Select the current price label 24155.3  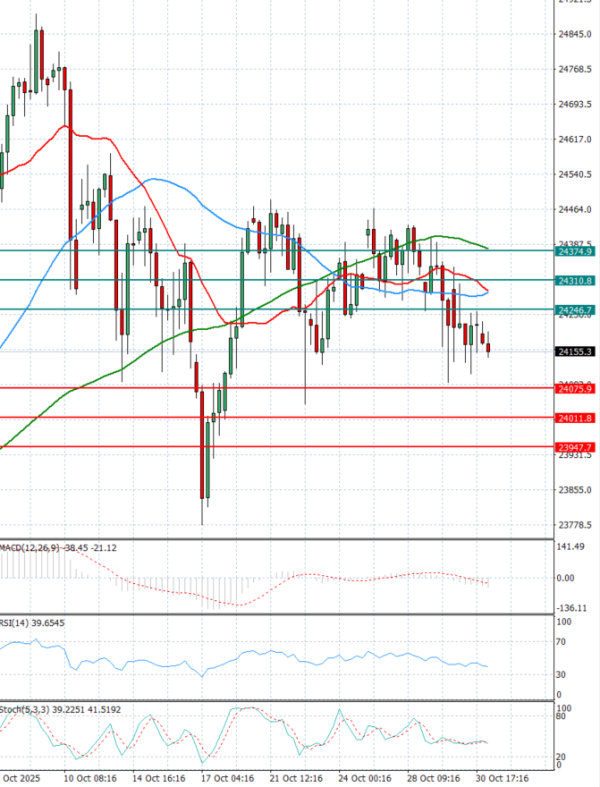tap(575, 351)
